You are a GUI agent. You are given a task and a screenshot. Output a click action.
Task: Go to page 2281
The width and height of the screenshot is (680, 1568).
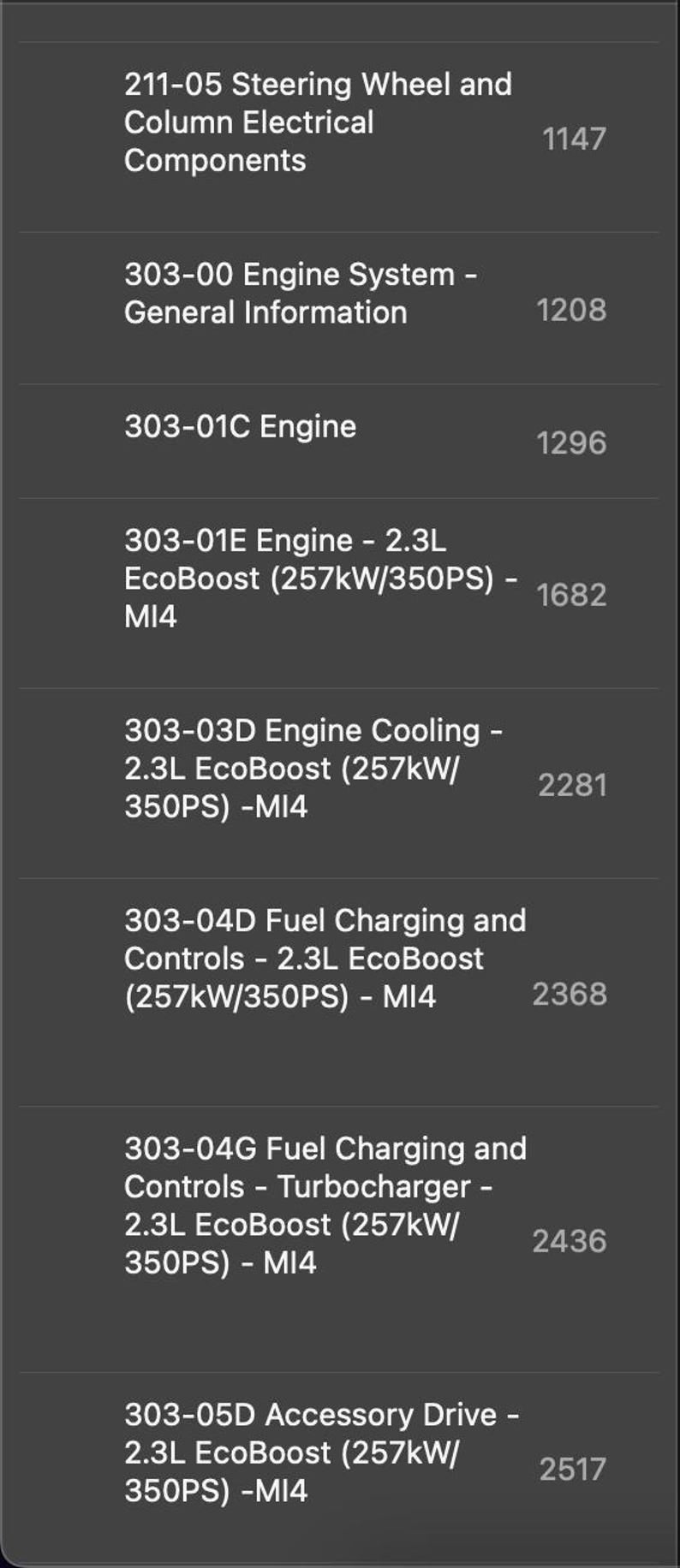point(572,785)
